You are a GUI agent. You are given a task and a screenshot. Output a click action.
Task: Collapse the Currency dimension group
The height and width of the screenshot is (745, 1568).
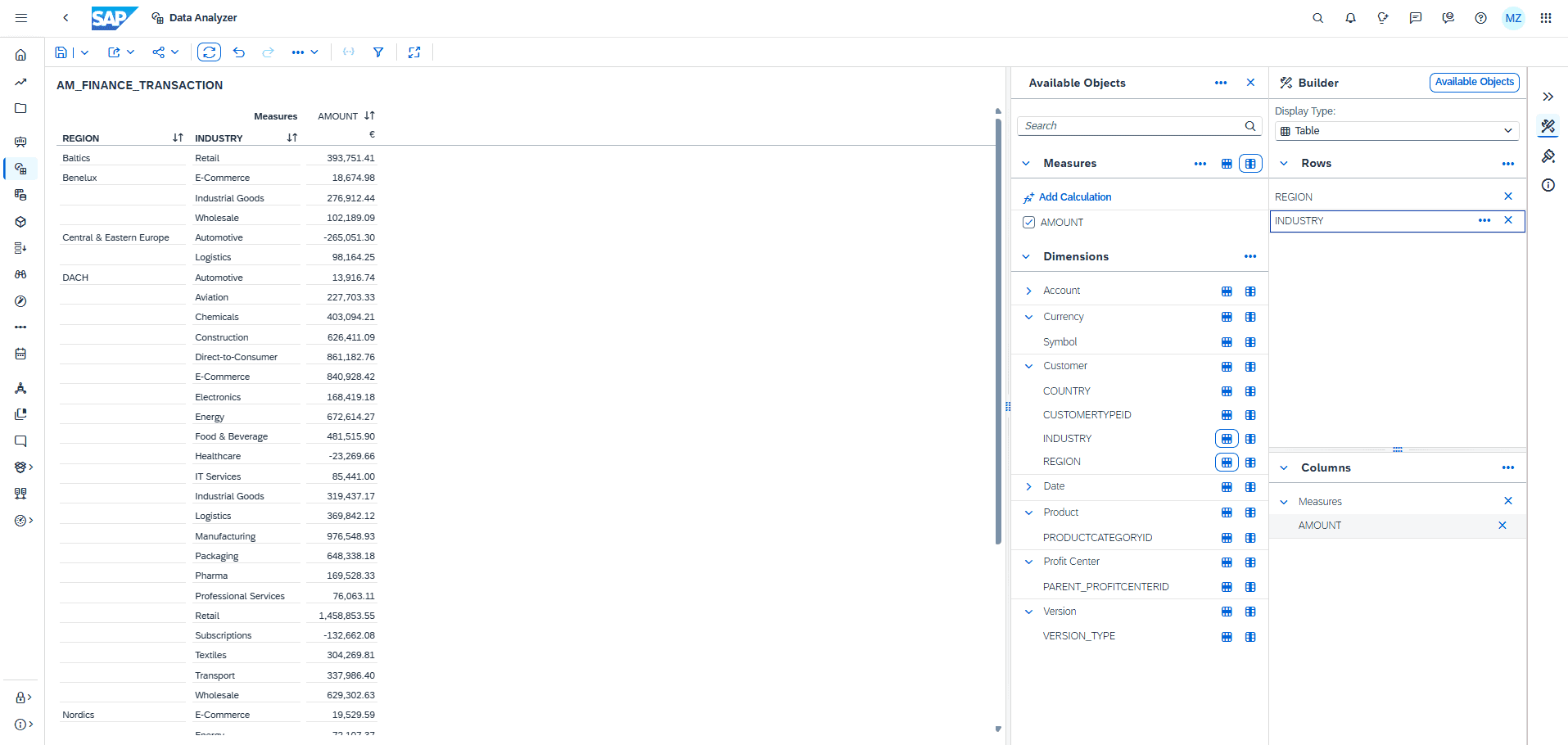(1029, 317)
